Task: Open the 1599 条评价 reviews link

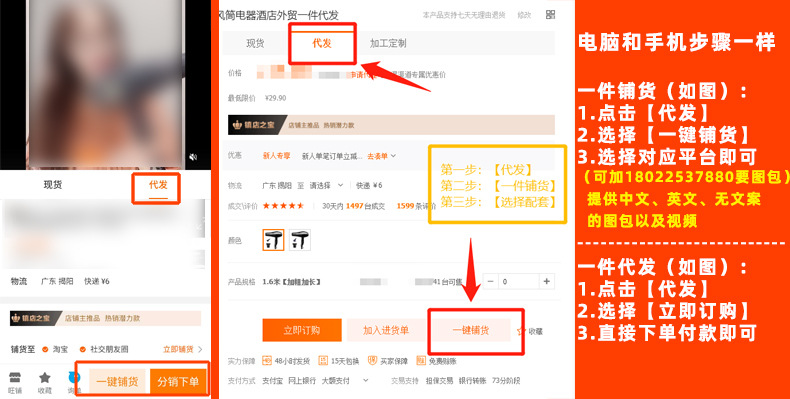Action: pos(416,206)
